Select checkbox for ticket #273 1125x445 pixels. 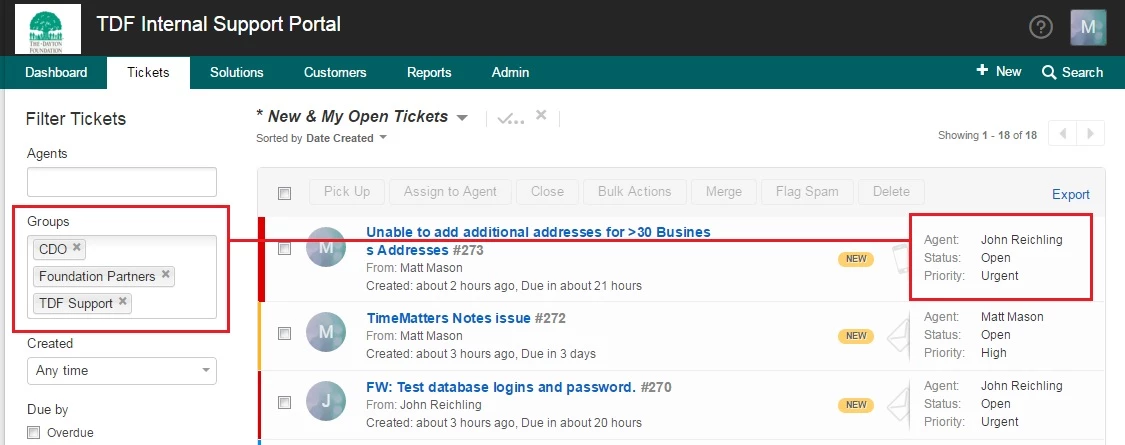pos(285,248)
